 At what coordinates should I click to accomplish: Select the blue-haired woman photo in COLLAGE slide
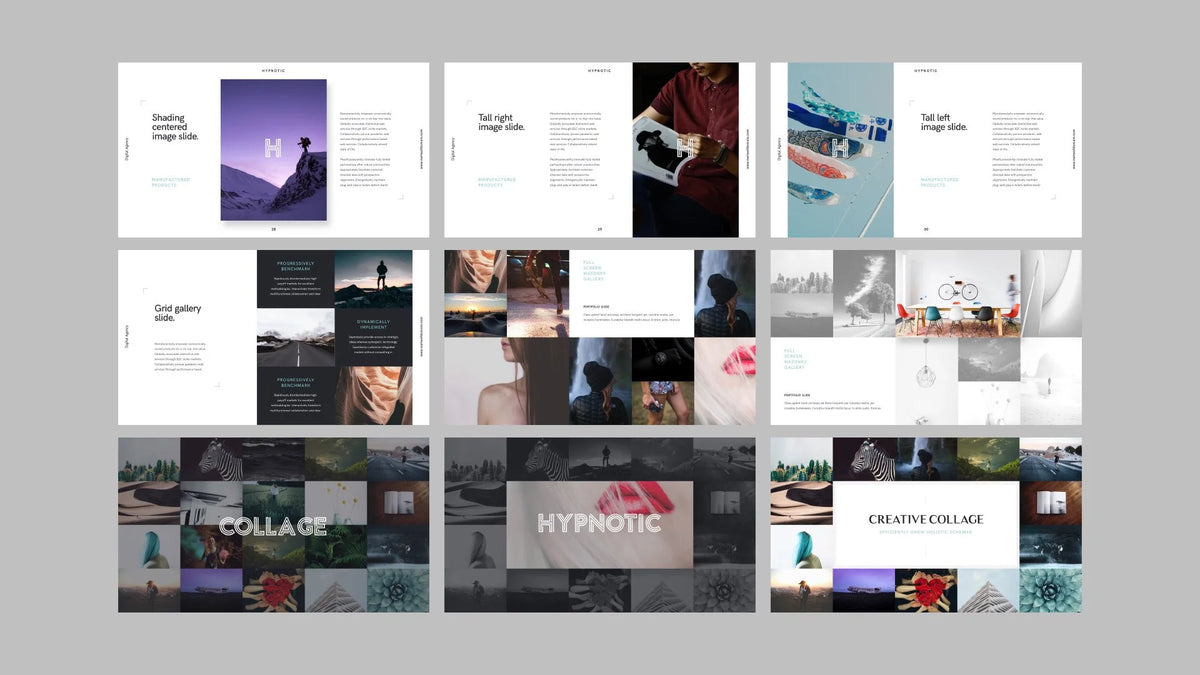[149, 547]
